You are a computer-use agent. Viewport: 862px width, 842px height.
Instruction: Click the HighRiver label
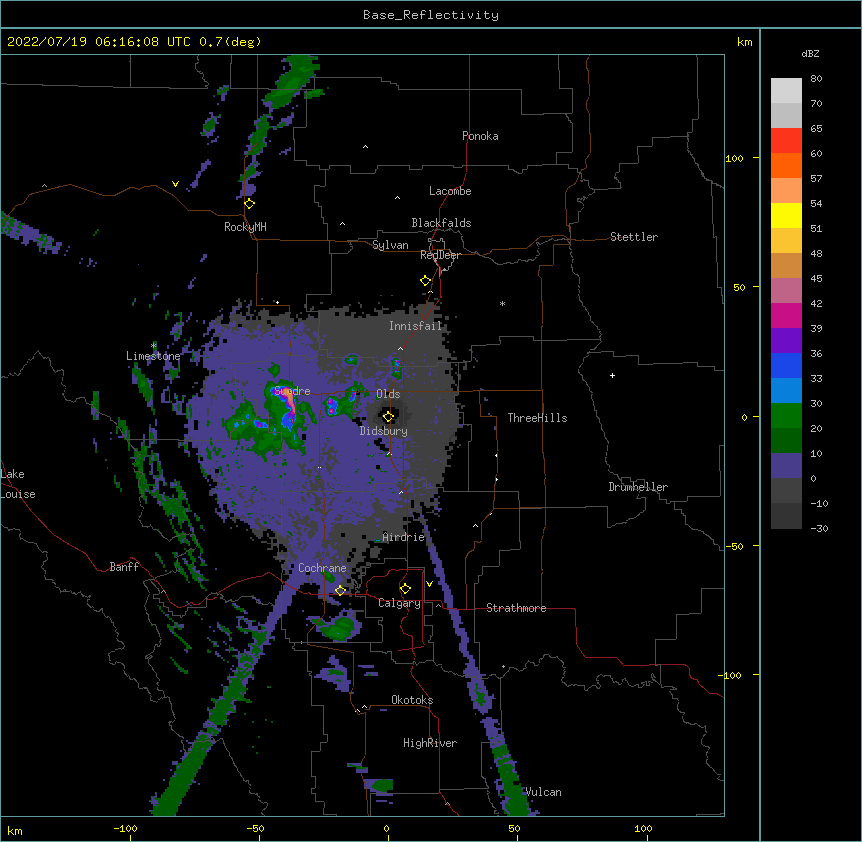click(430, 743)
